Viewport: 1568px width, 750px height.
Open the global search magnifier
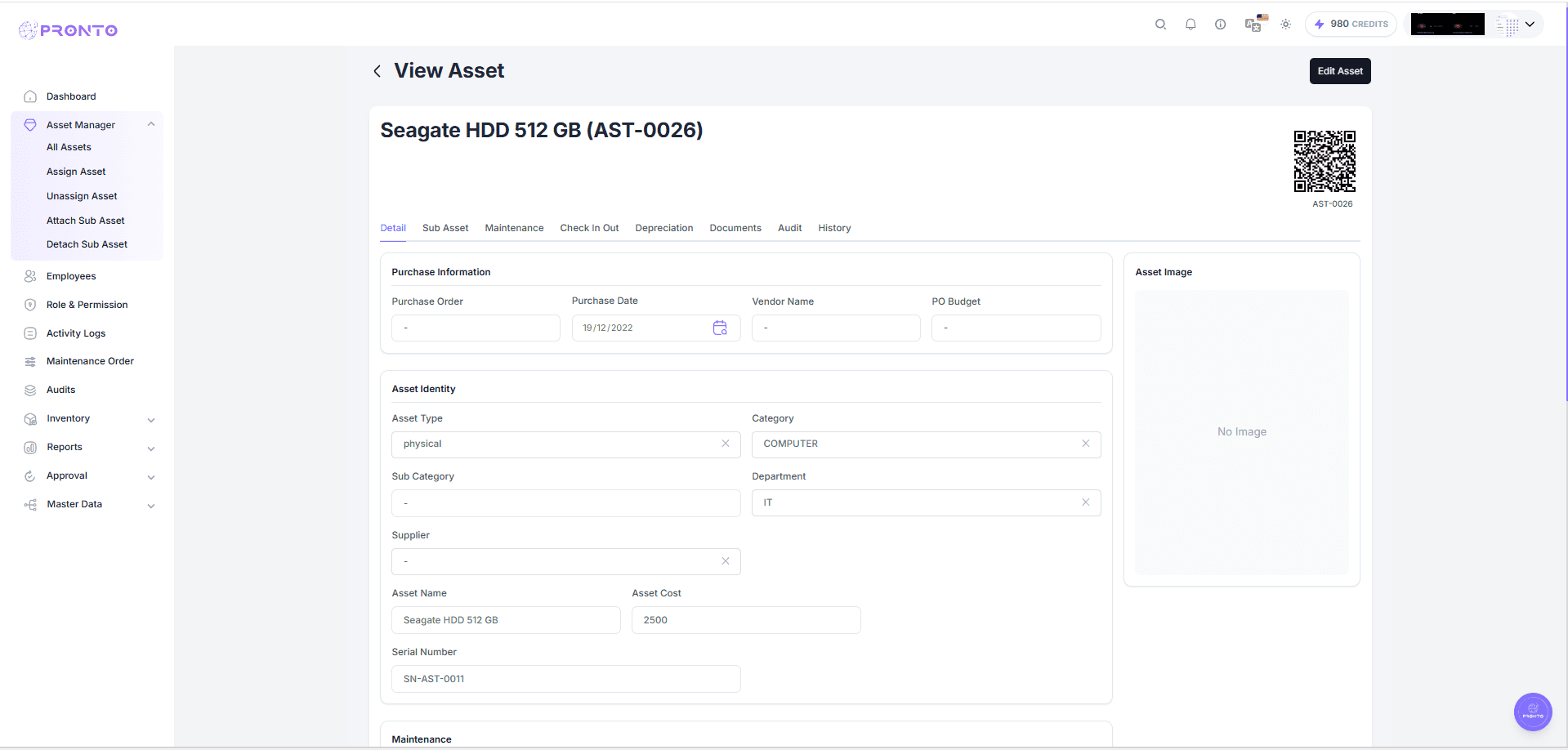[1160, 24]
